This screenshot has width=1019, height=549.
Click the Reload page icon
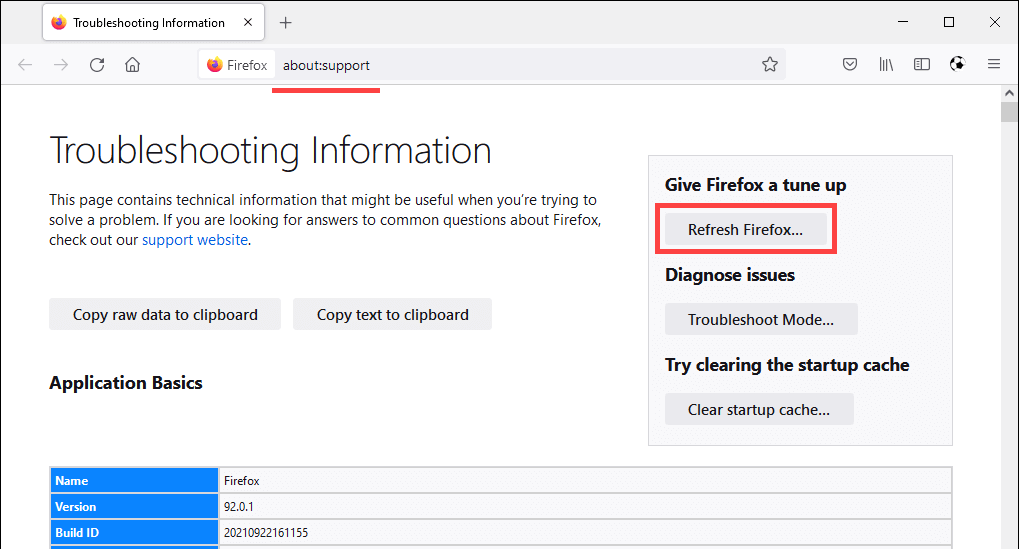(x=97, y=65)
